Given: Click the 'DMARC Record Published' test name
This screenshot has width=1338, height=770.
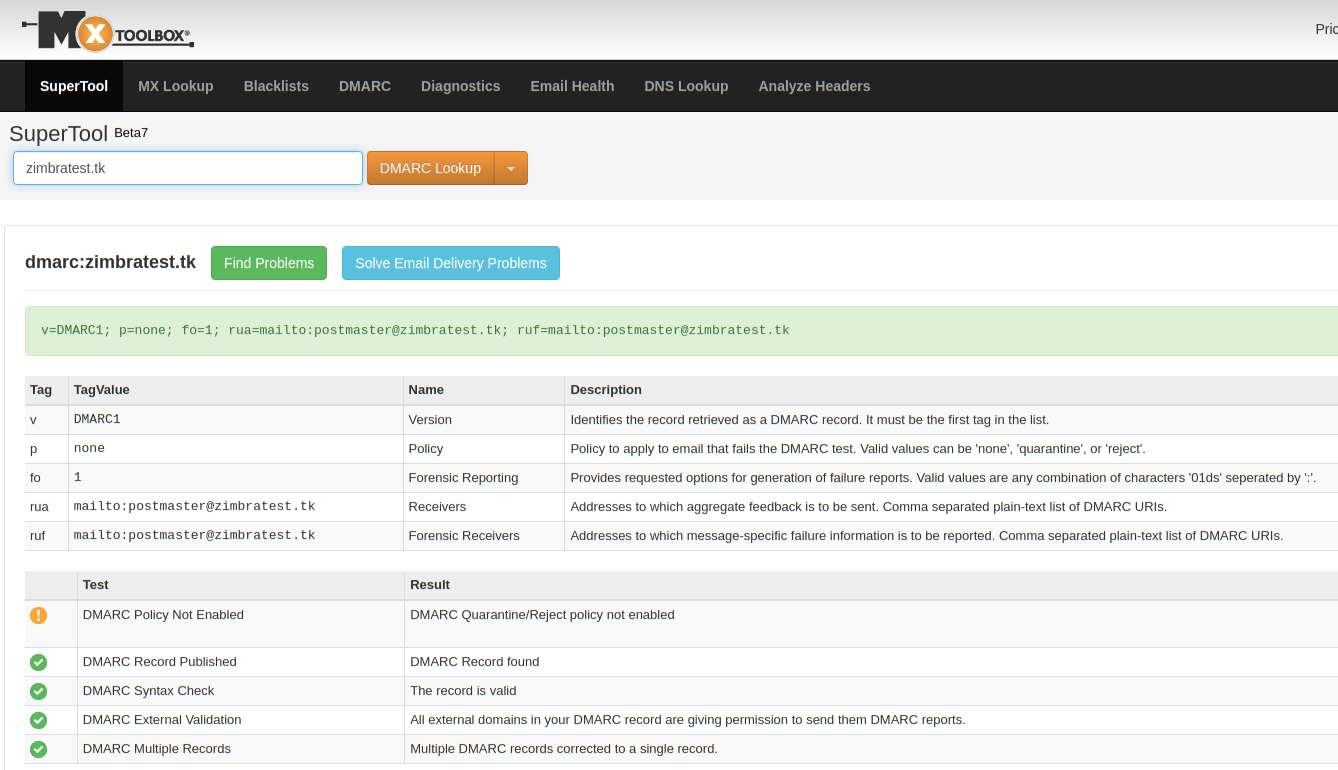Looking at the screenshot, I should (x=160, y=662).
